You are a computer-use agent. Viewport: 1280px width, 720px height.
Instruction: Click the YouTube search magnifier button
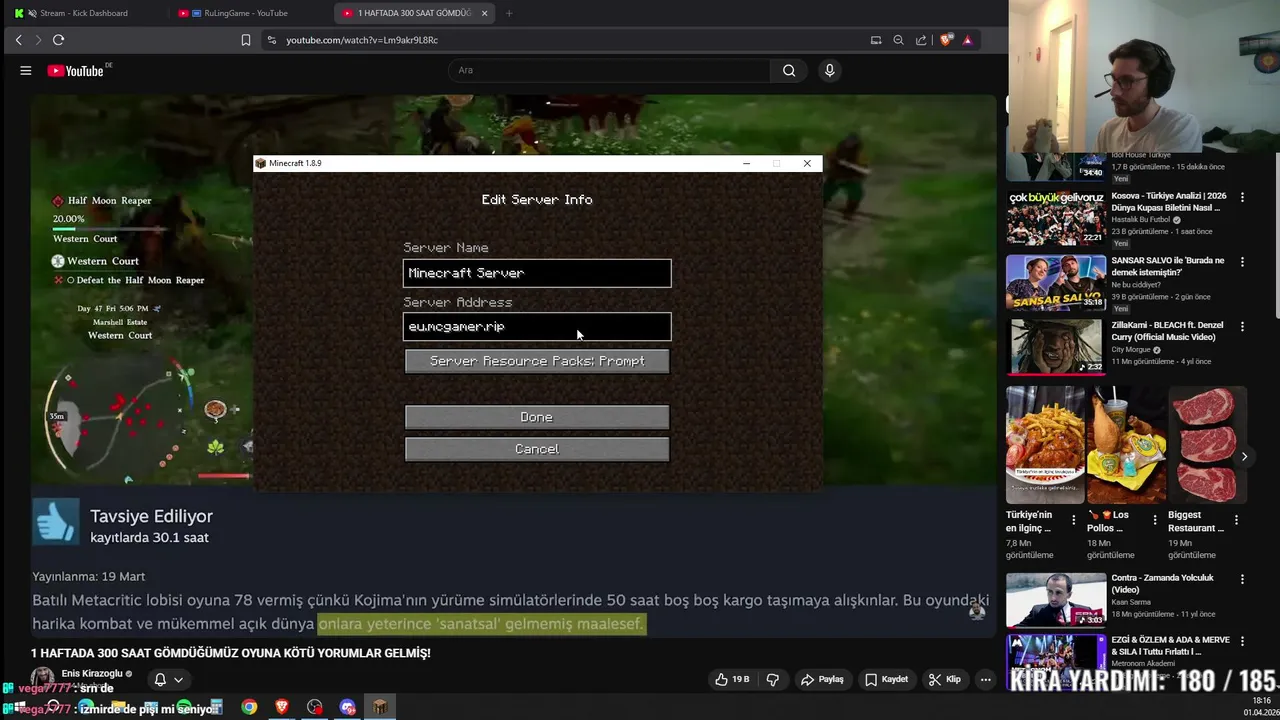[789, 71]
